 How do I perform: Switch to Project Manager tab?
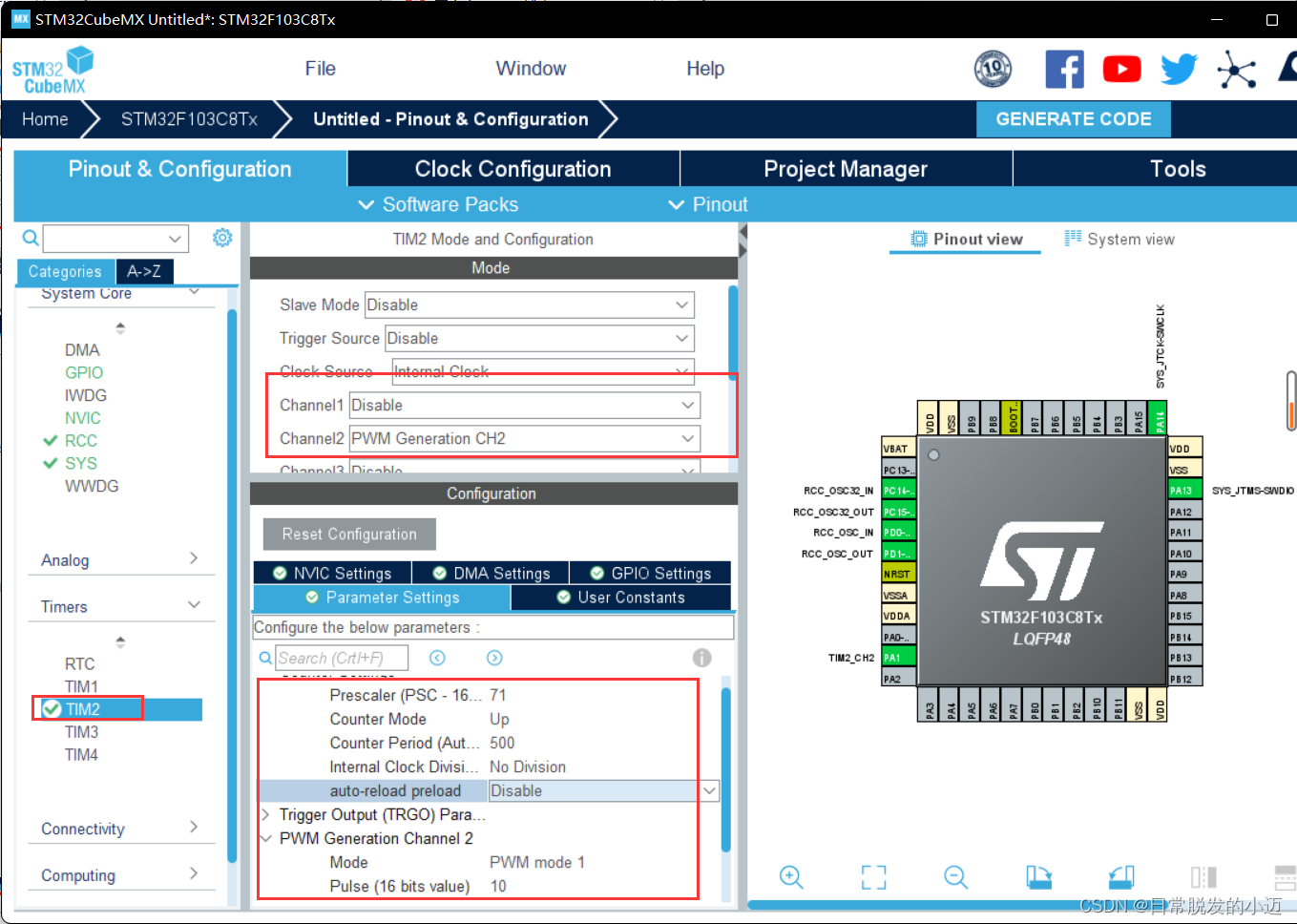[x=846, y=169]
